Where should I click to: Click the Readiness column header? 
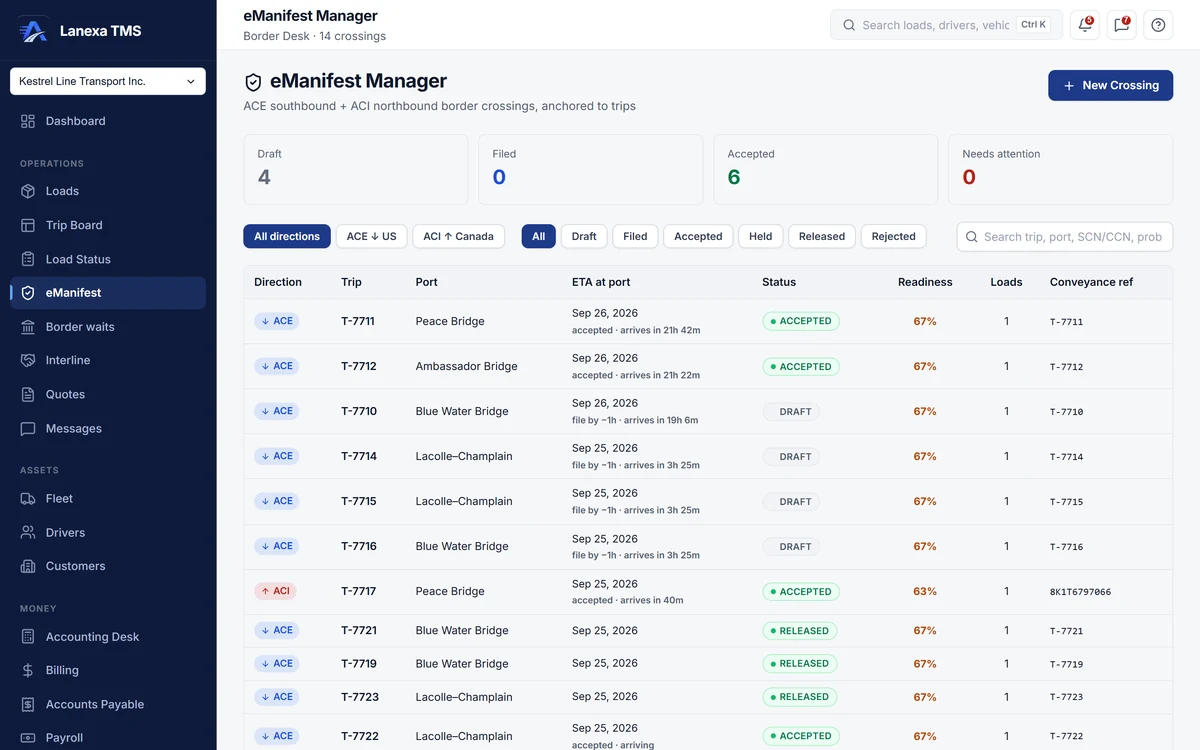tap(925, 282)
